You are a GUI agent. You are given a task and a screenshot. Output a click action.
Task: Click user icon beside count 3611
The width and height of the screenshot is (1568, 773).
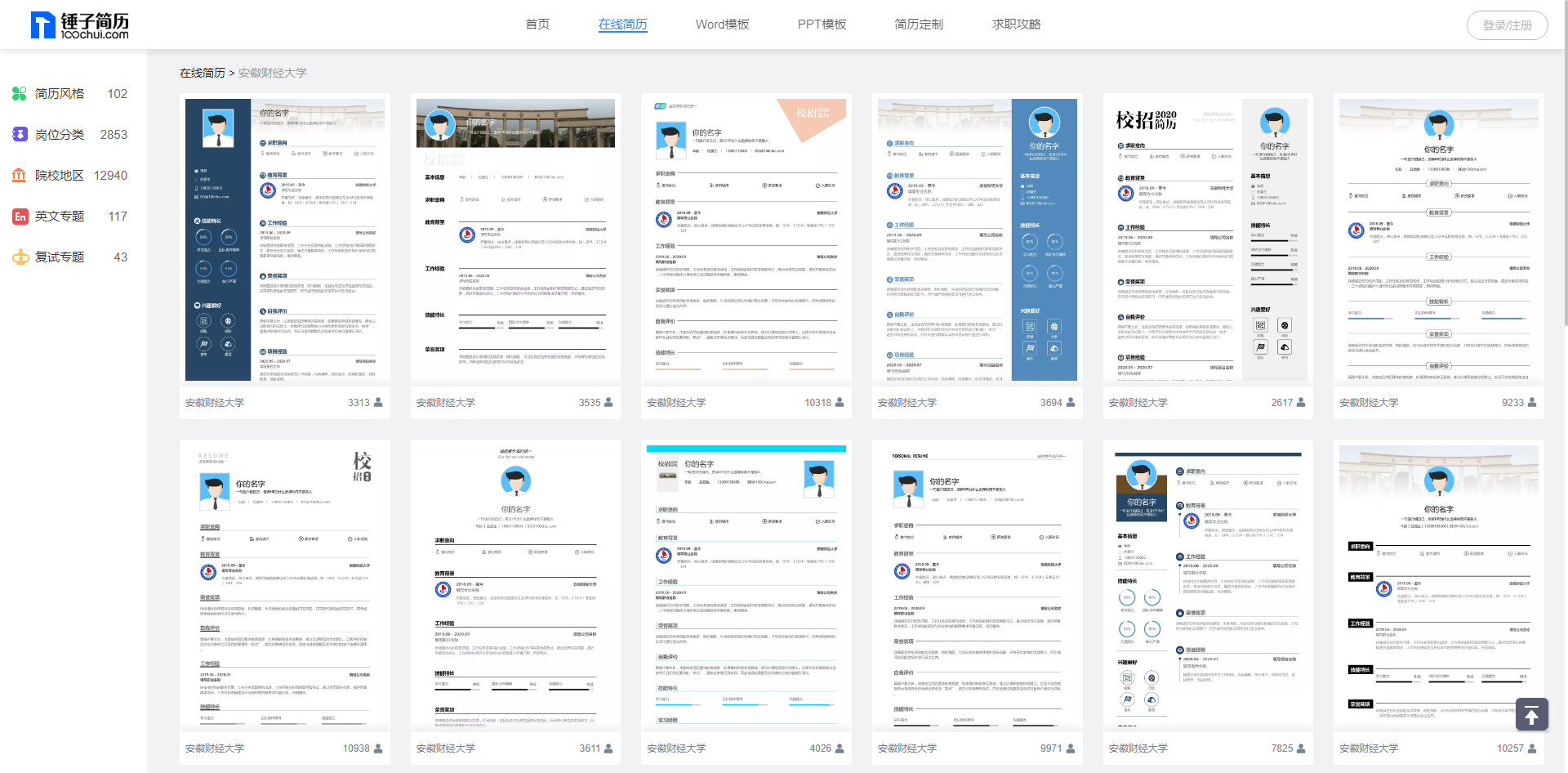608,748
